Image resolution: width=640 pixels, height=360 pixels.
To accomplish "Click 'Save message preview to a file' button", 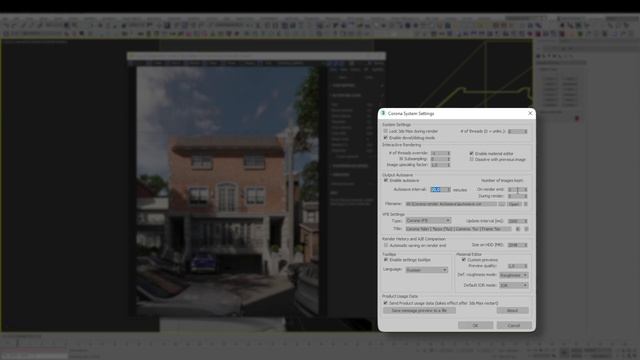I will tap(419, 311).
